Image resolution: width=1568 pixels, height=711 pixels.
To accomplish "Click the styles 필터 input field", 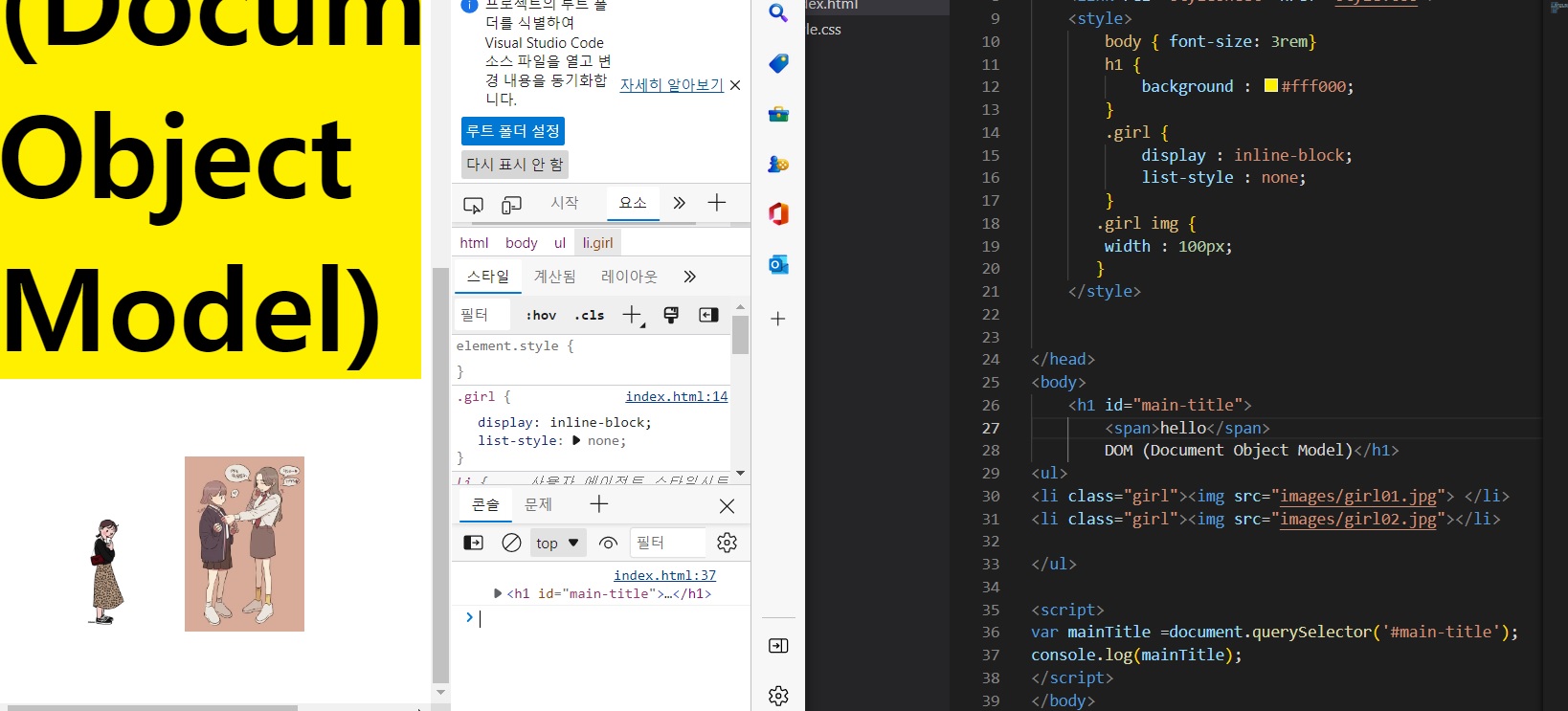I will (482, 315).
